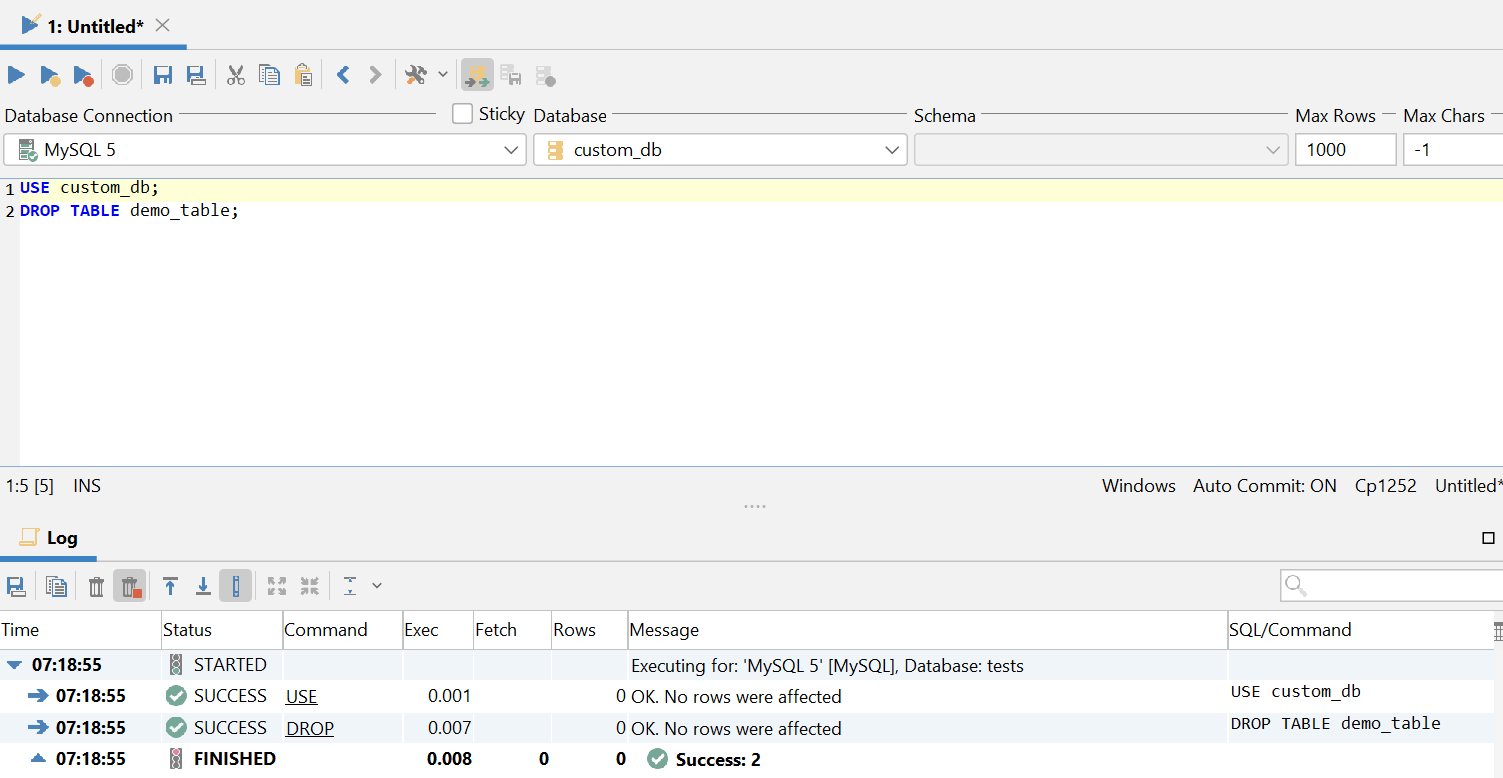Paste from clipboard in the toolbar
Screen dimensions: 1503x778
tap(303, 74)
